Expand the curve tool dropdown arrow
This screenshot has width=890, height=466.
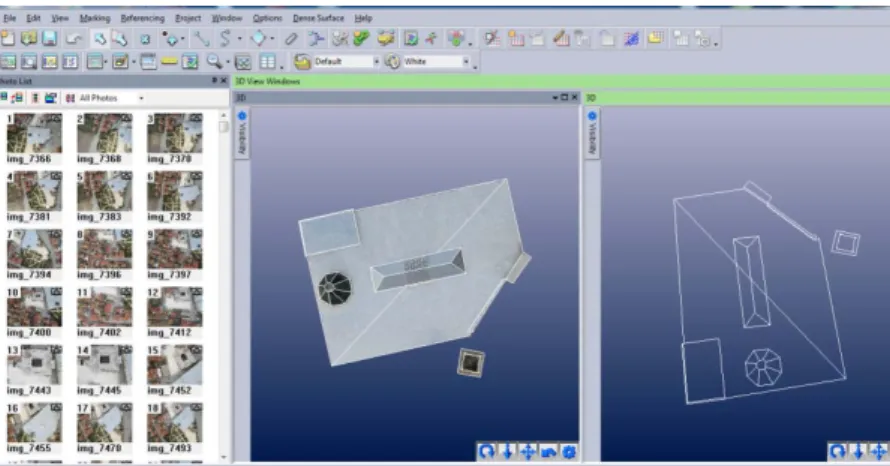coord(240,39)
